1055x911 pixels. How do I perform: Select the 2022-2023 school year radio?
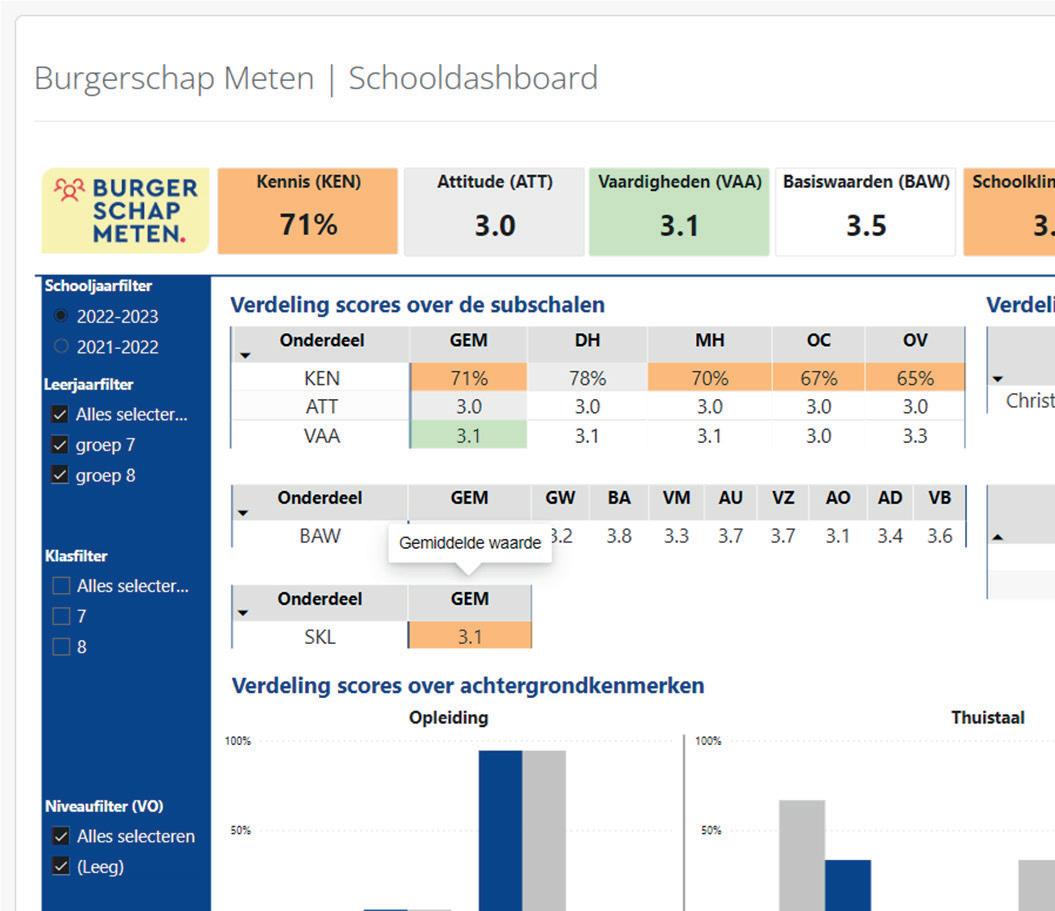61,316
